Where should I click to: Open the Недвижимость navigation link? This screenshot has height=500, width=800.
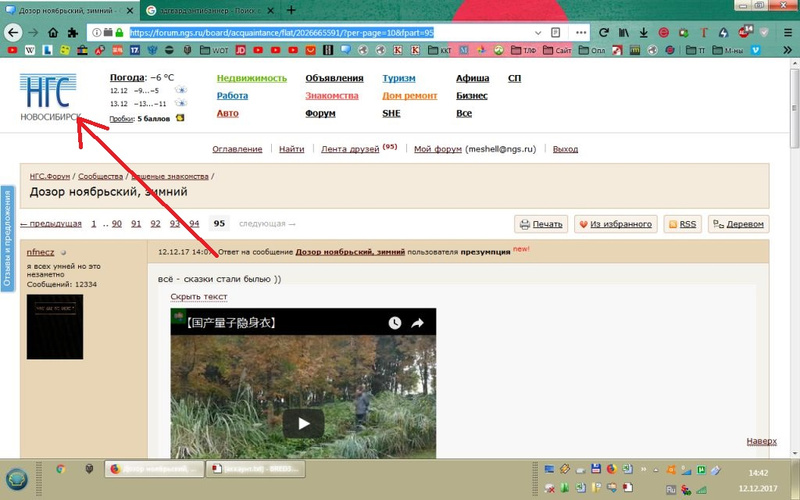(251, 78)
